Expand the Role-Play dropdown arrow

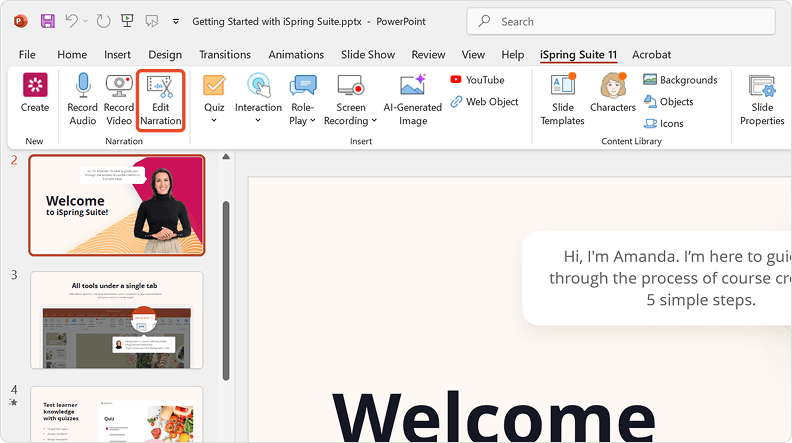[313, 120]
